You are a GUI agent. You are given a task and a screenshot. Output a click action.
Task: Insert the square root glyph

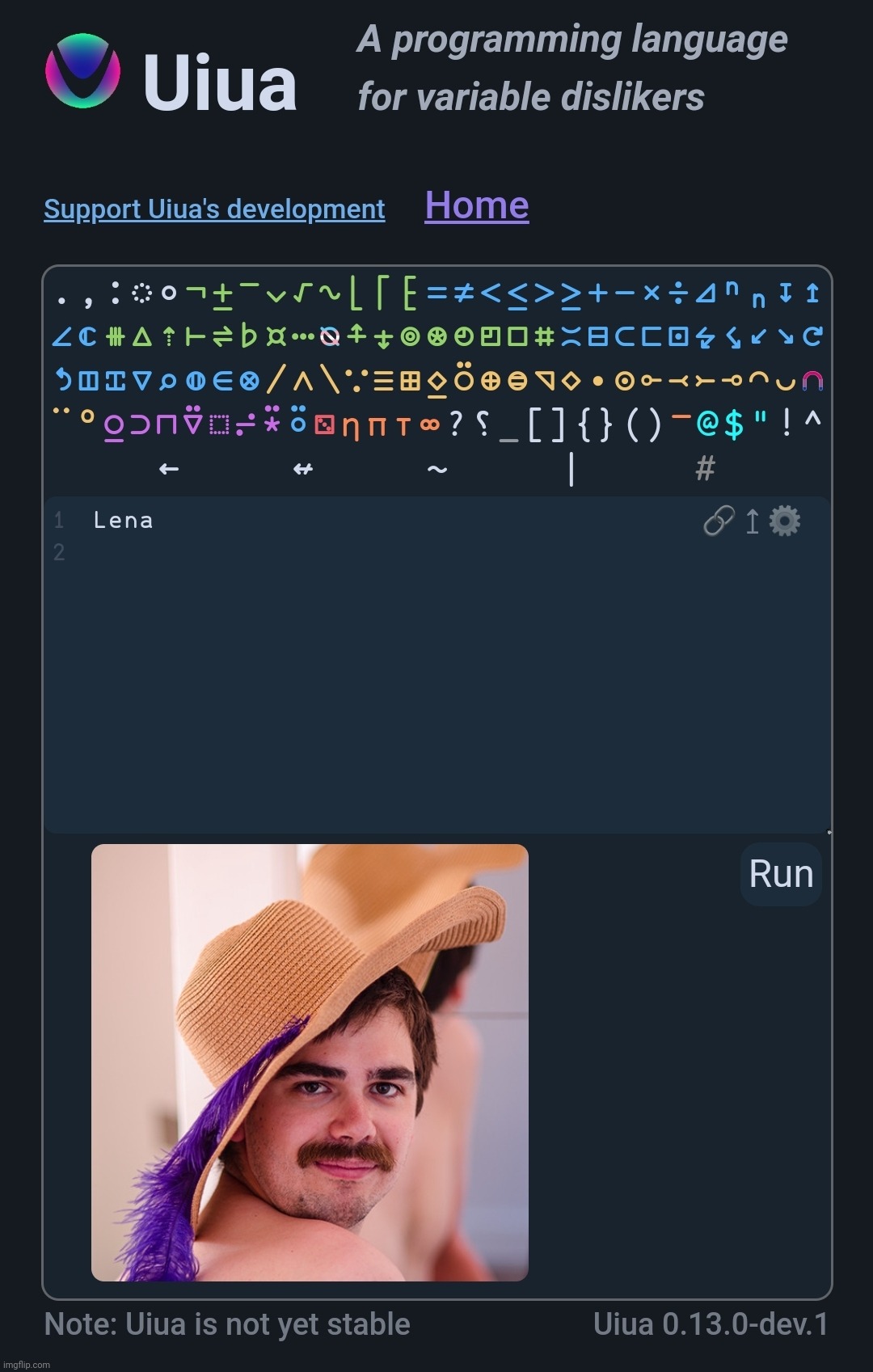click(x=303, y=293)
